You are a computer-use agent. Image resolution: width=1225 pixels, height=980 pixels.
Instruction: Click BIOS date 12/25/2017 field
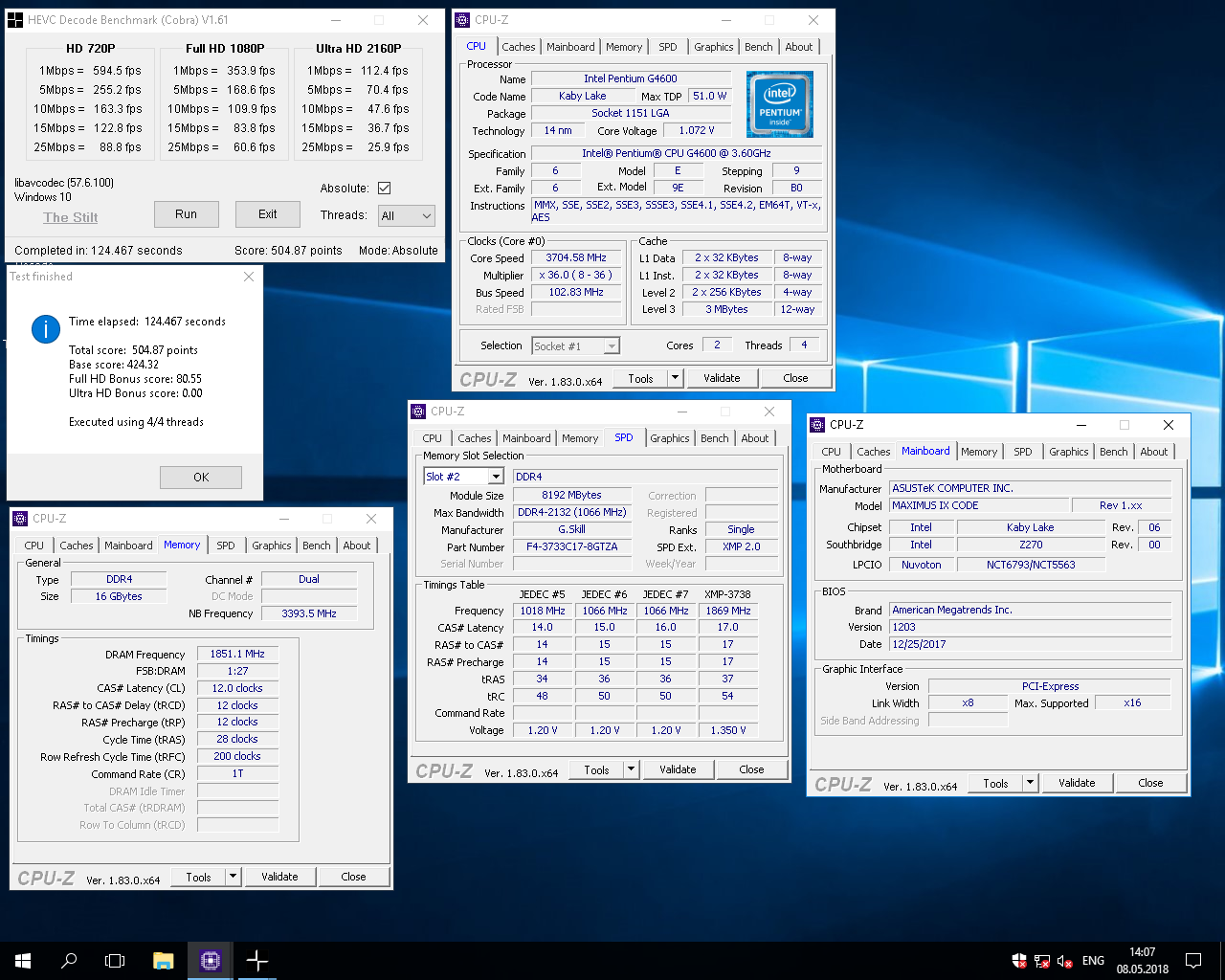pyautogui.click(x=1031, y=644)
